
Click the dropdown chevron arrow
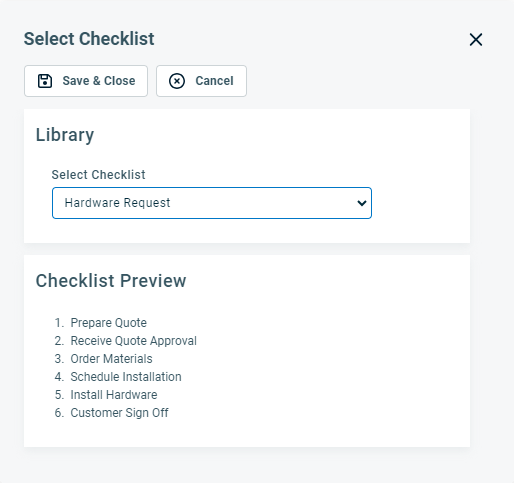(x=362, y=203)
